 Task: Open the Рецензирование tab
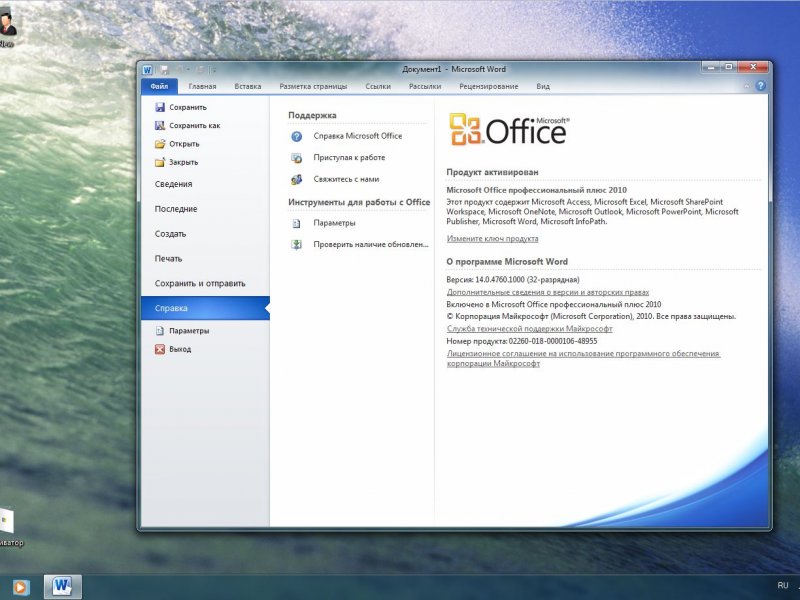pos(489,86)
